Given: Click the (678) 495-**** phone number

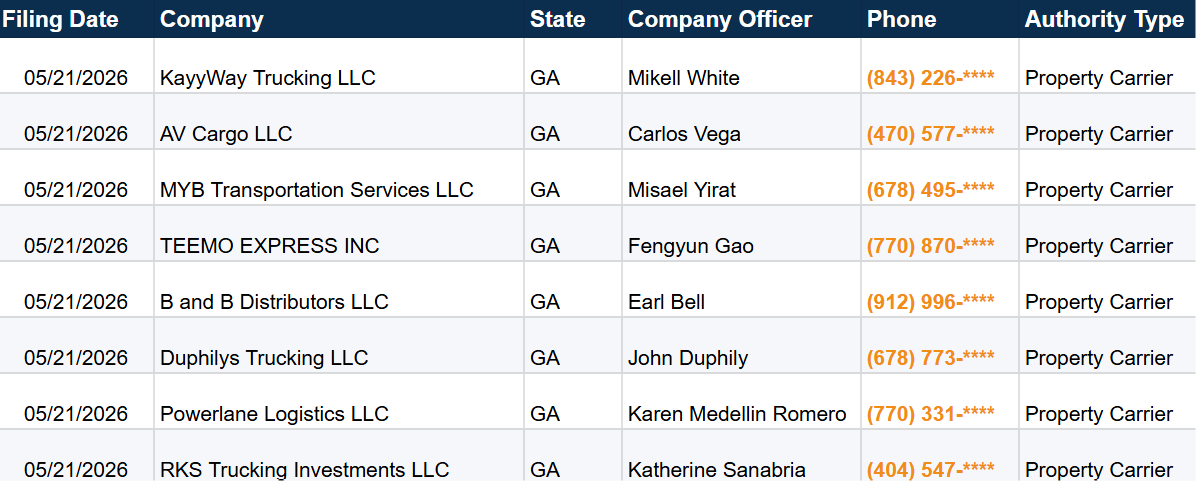Looking at the screenshot, I should pyautogui.click(x=931, y=190).
